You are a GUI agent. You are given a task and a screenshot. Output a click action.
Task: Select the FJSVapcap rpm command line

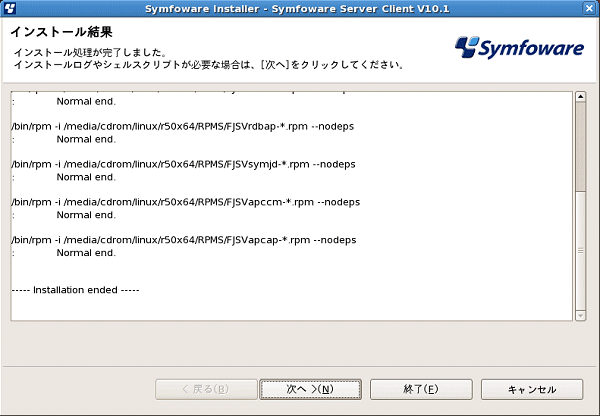[x=184, y=240]
